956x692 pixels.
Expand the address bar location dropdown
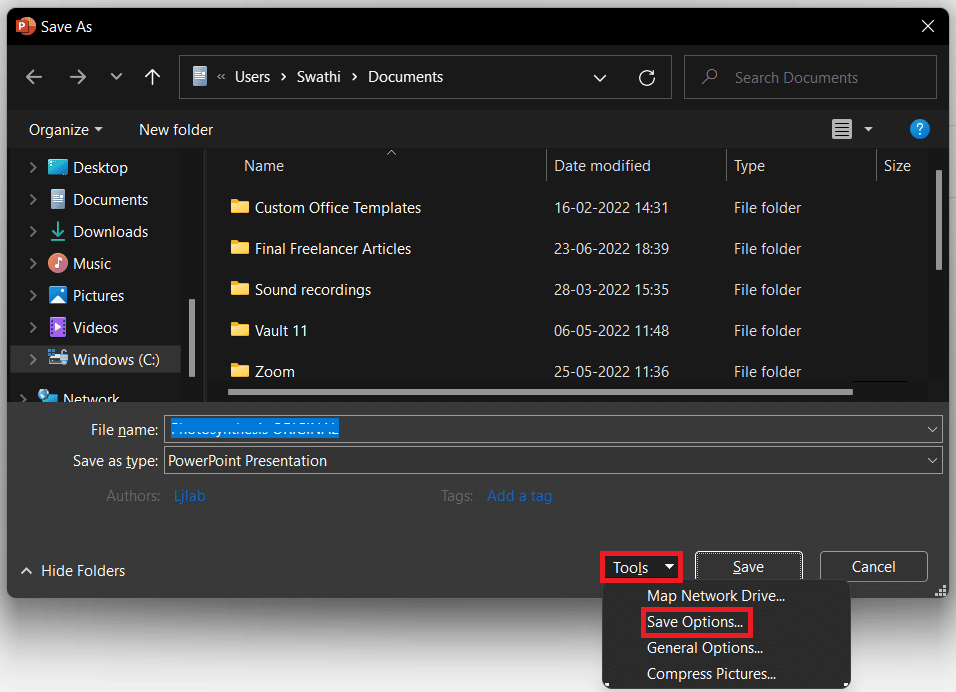coord(599,76)
